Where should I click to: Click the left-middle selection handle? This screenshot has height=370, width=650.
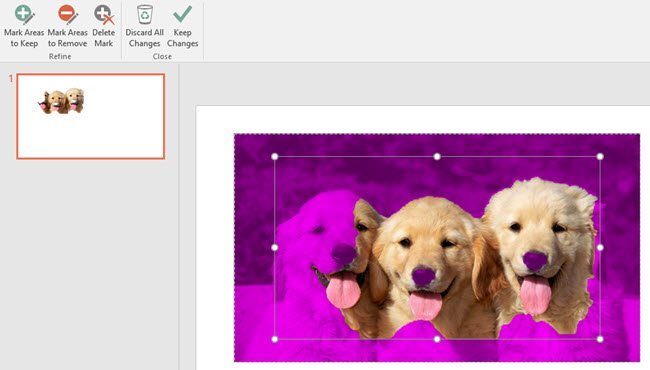(274, 247)
